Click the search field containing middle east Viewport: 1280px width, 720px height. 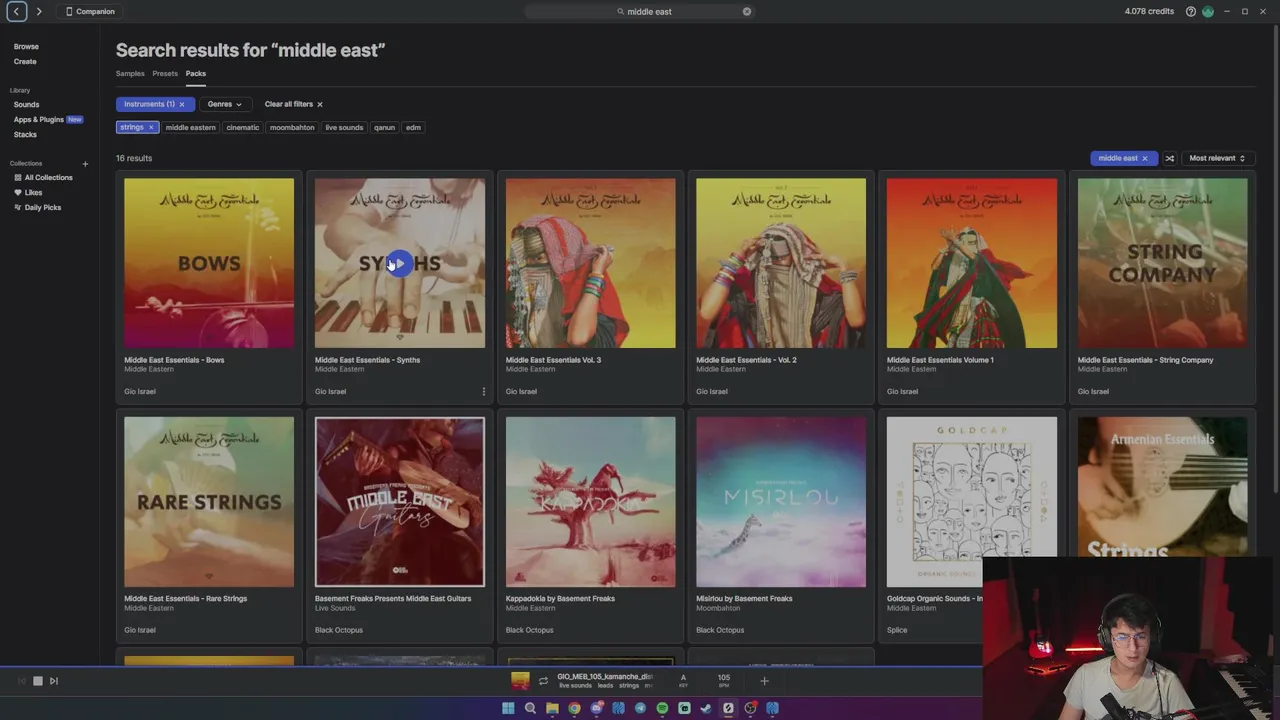click(x=640, y=11)
